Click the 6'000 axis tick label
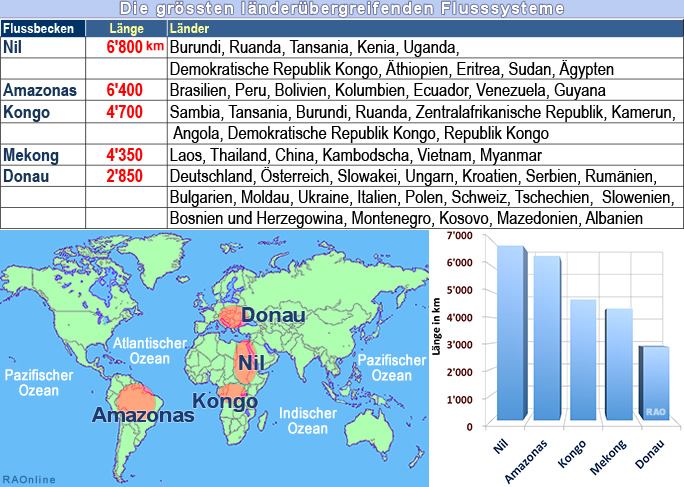The image size is (684, 487). click(460, 263)
